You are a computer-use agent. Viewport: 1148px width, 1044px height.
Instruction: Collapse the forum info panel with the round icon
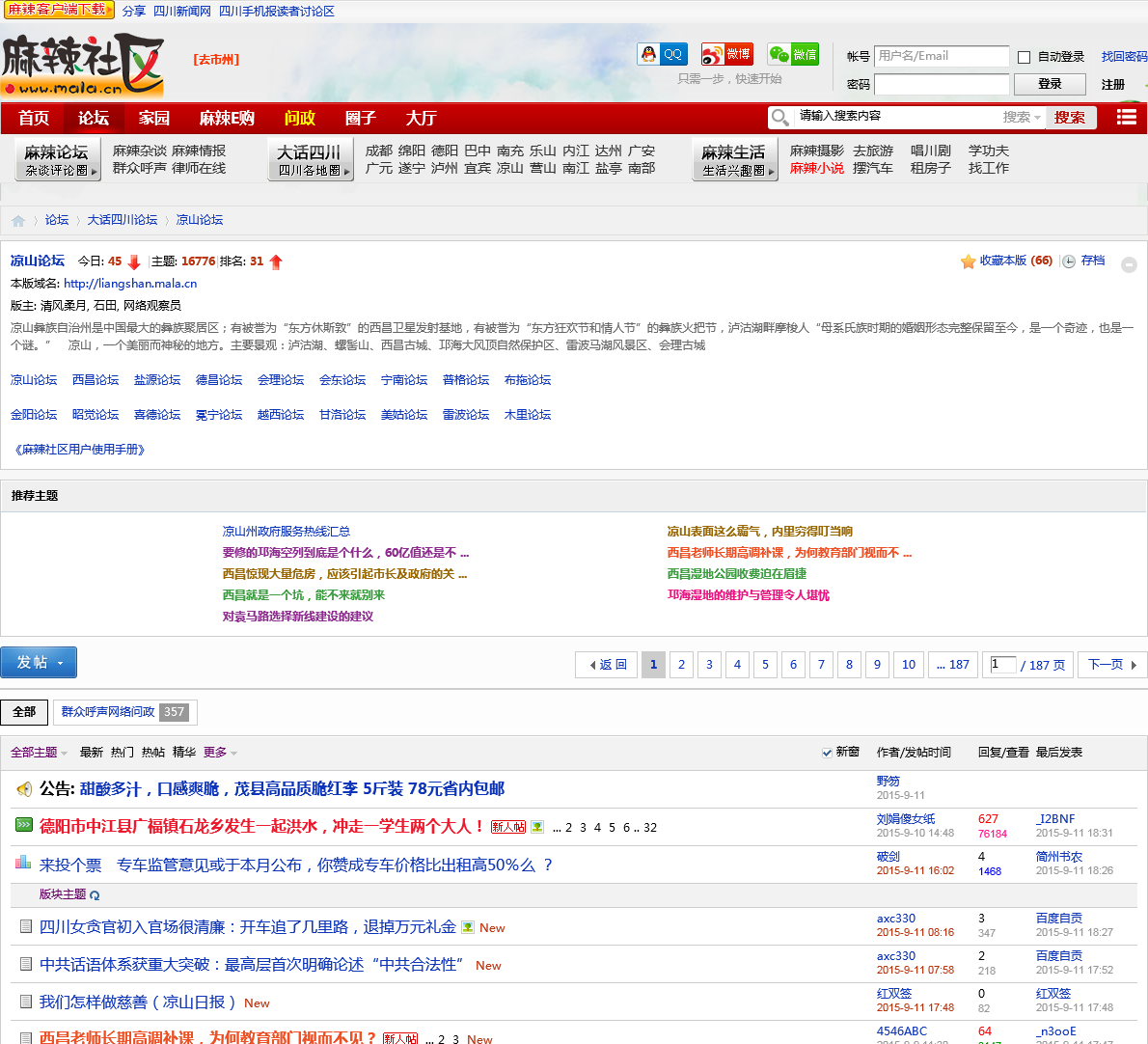[1129, 264]
